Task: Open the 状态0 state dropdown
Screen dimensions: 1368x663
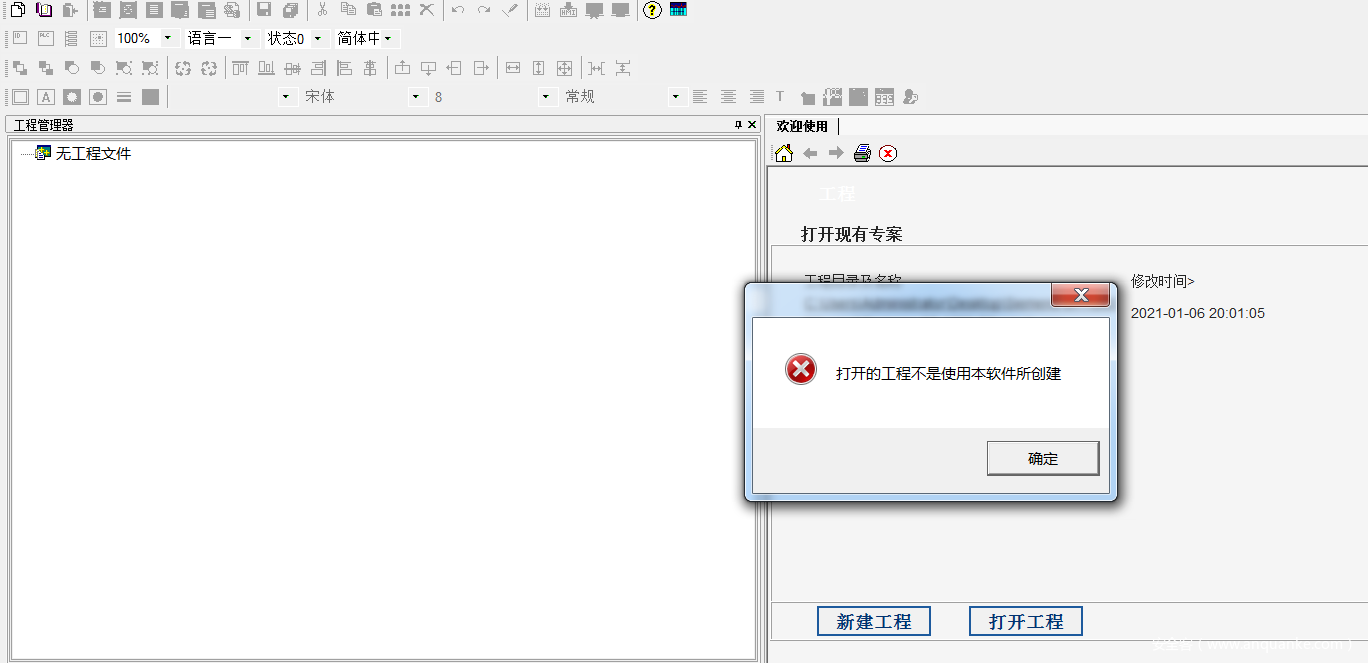Action: coord(317,38)
